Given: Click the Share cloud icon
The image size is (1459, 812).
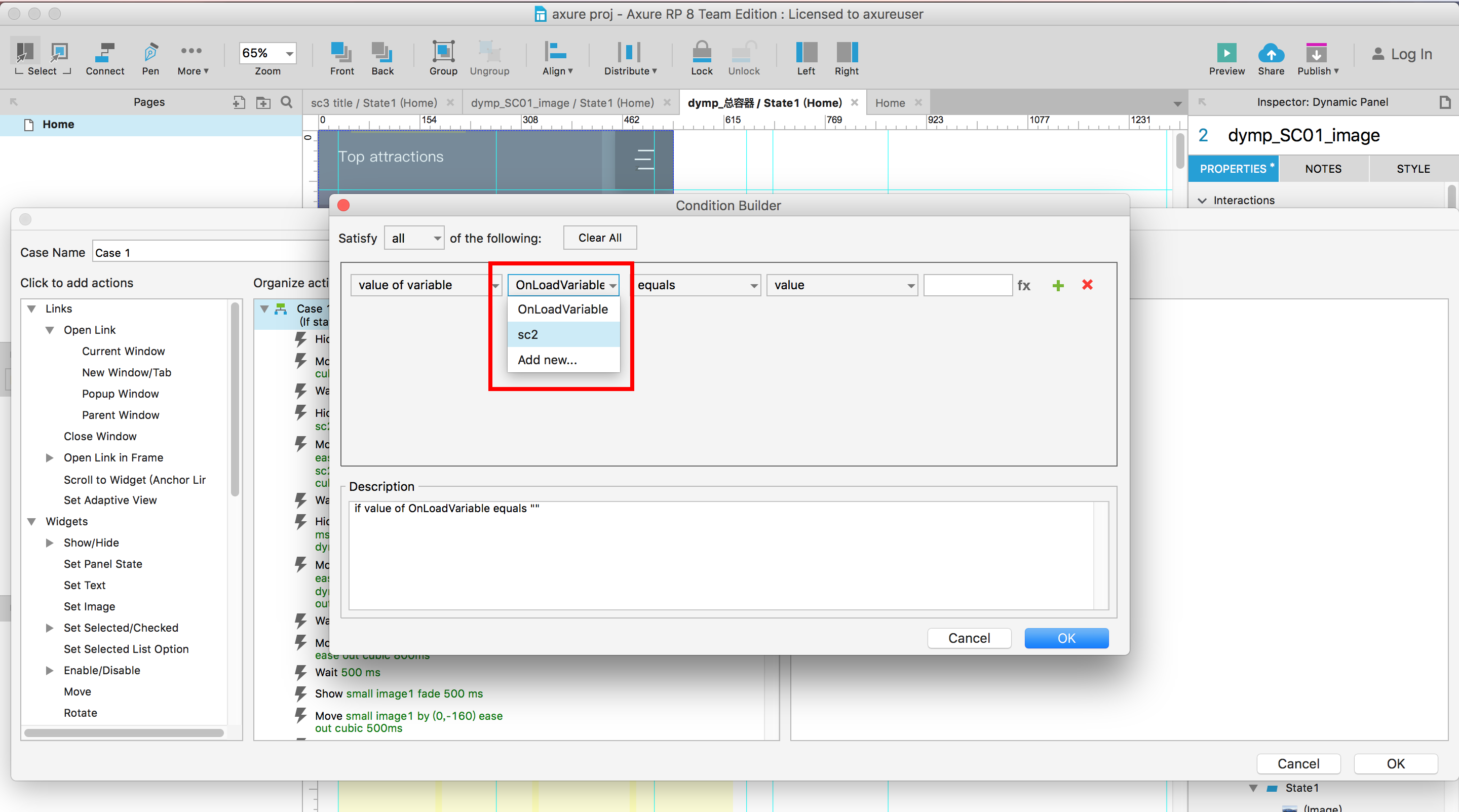Looking at the screenshot, I should pyautogui.click(x=1271, y=53).
